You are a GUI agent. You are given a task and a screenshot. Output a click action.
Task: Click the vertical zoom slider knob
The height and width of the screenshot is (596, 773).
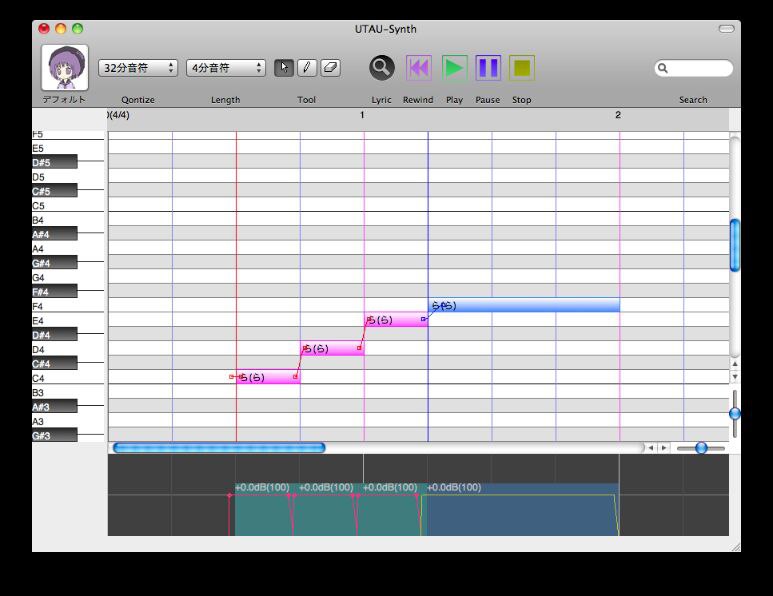735,413
